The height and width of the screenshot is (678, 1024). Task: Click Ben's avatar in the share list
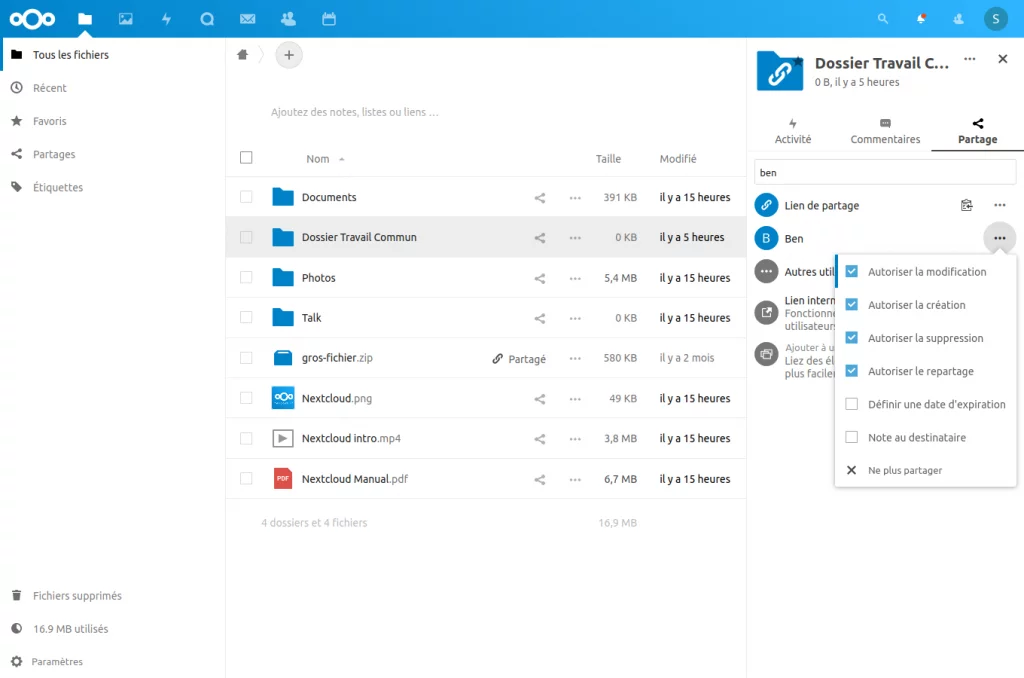(x=766, y=238)
